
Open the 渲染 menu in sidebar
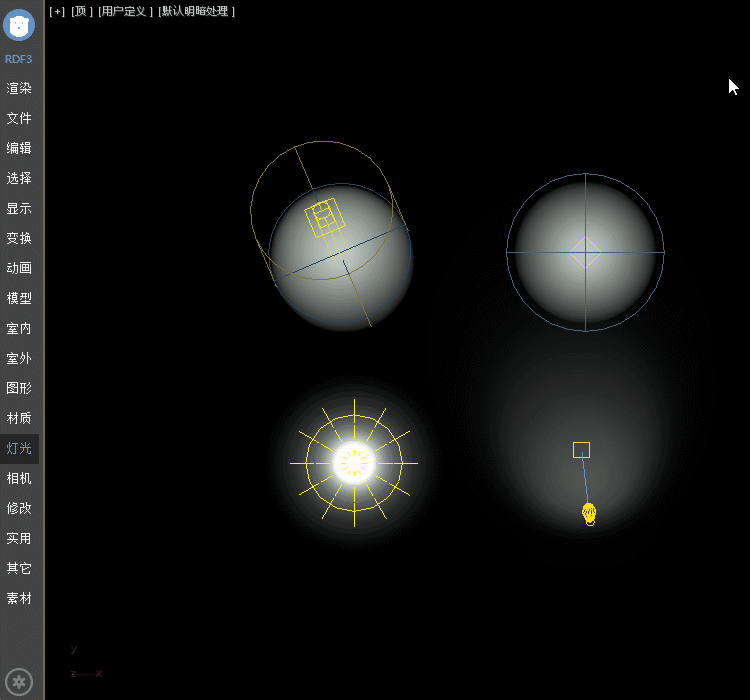(x=19, y=88)
